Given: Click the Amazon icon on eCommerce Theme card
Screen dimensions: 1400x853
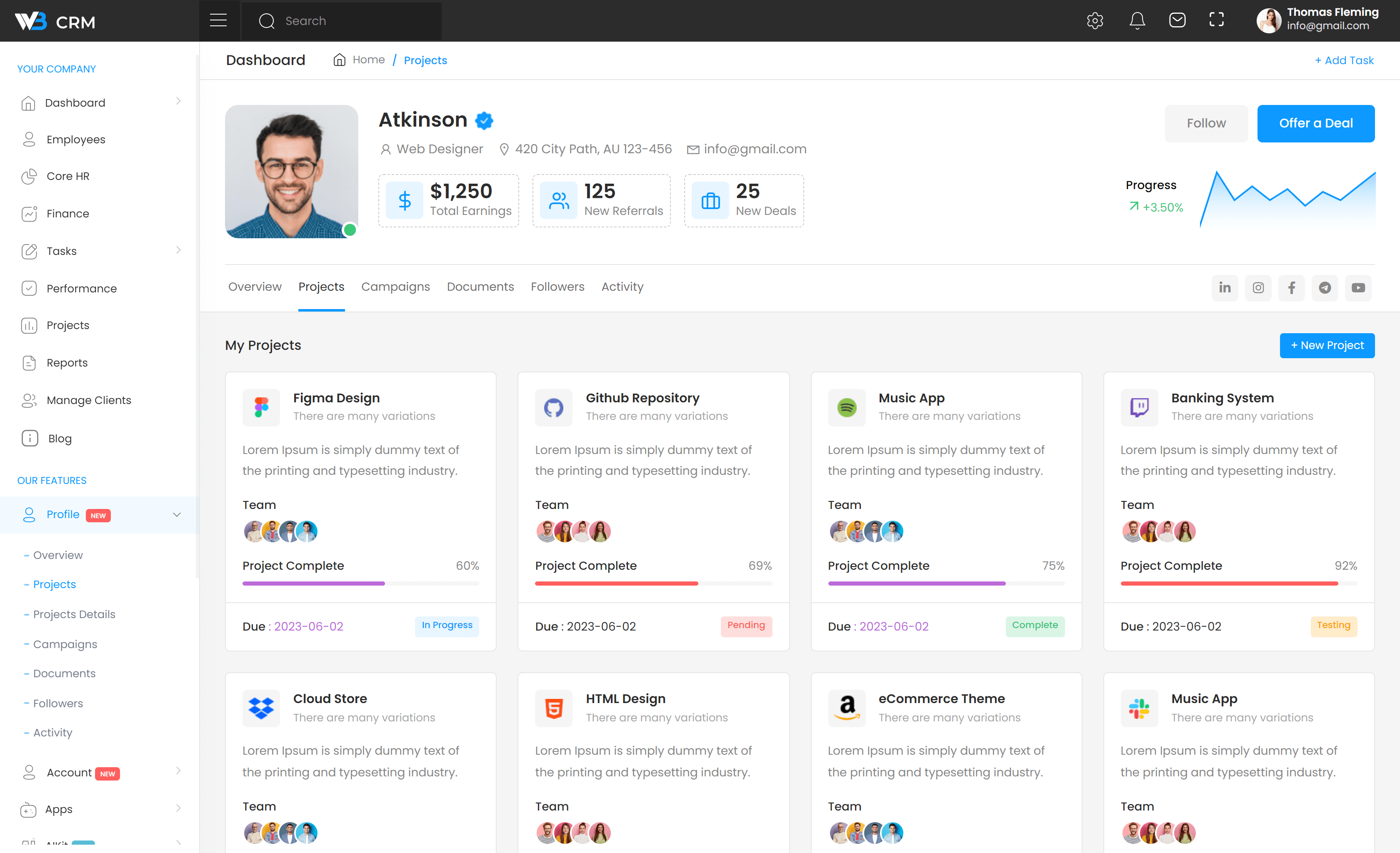Looking at the screenshot, I should [847, 708].
